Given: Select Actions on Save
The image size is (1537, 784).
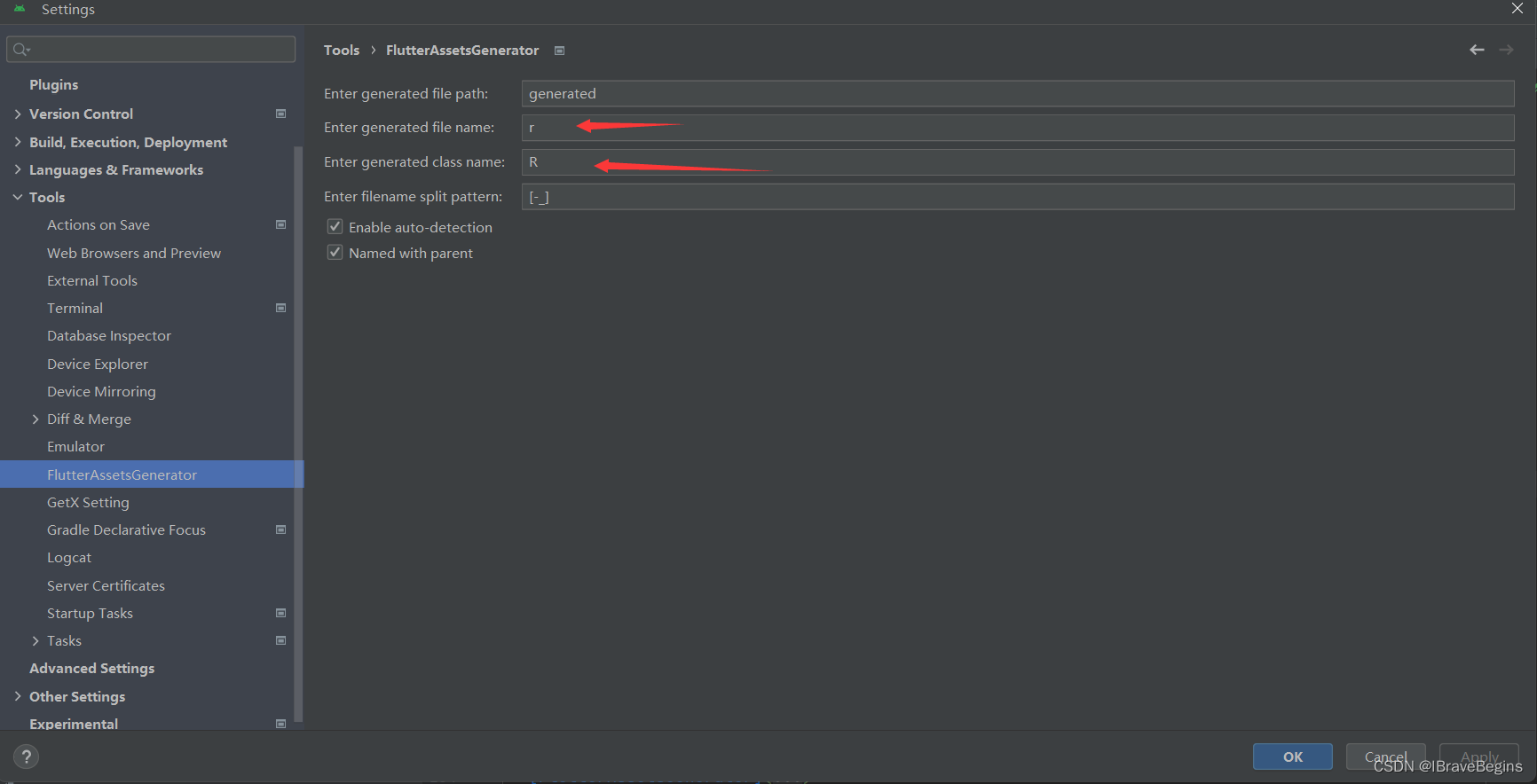Looking at the screenshot, I should 99,224.
